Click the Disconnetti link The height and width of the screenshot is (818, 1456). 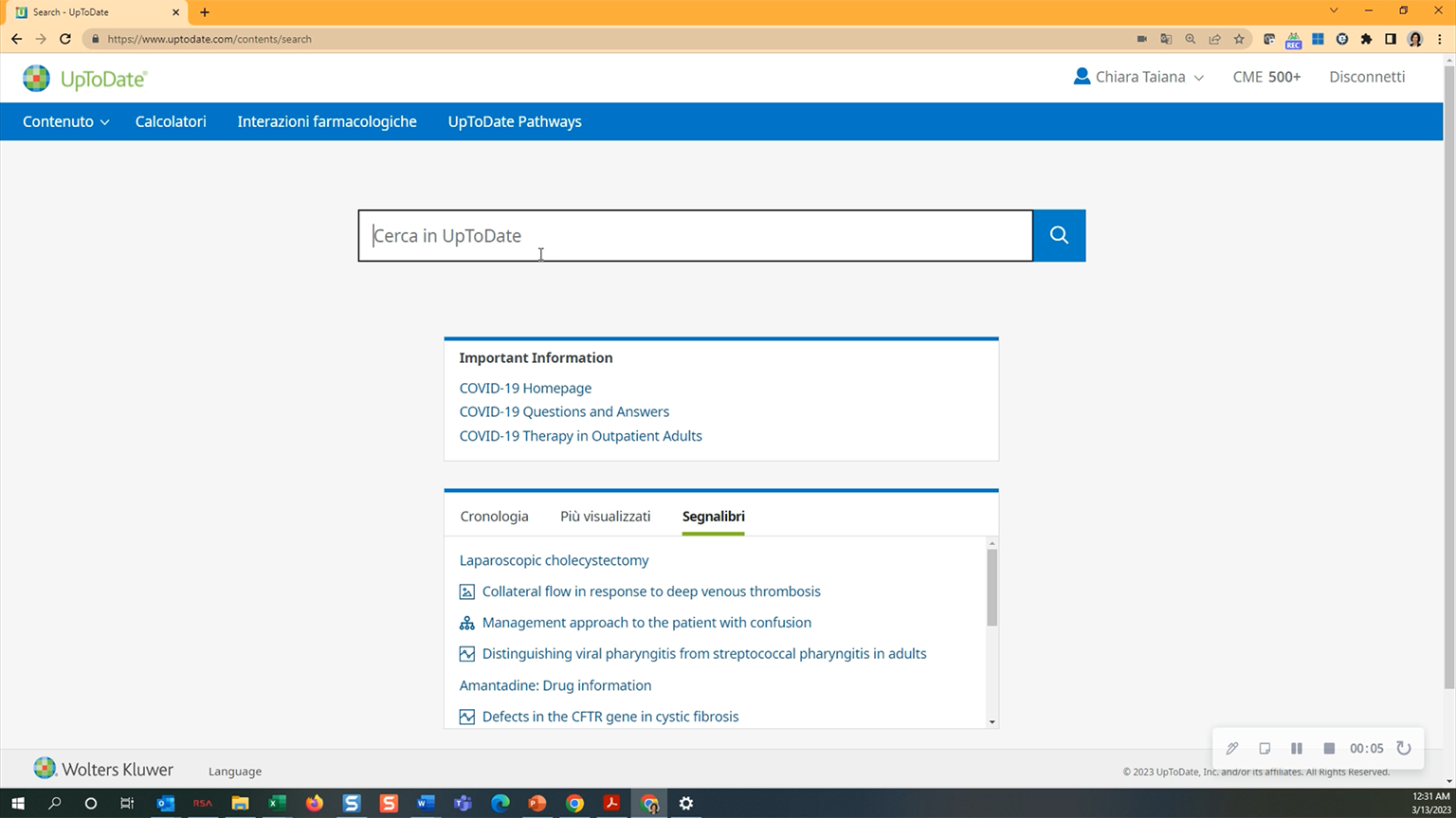[1367, 77]
